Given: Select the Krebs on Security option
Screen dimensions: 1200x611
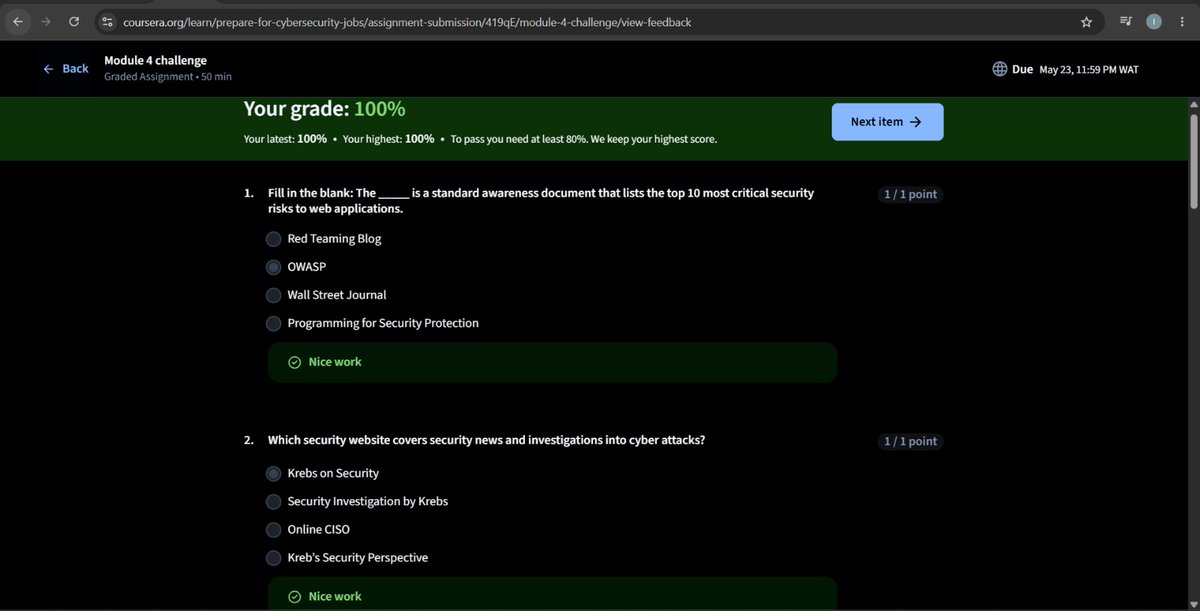Looking at the screenshot, I should [273, 473].
